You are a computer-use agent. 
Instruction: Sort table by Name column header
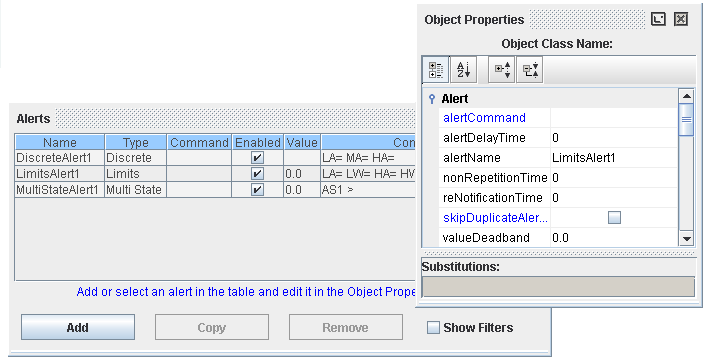pyautogui.click(x=60, y=142)
